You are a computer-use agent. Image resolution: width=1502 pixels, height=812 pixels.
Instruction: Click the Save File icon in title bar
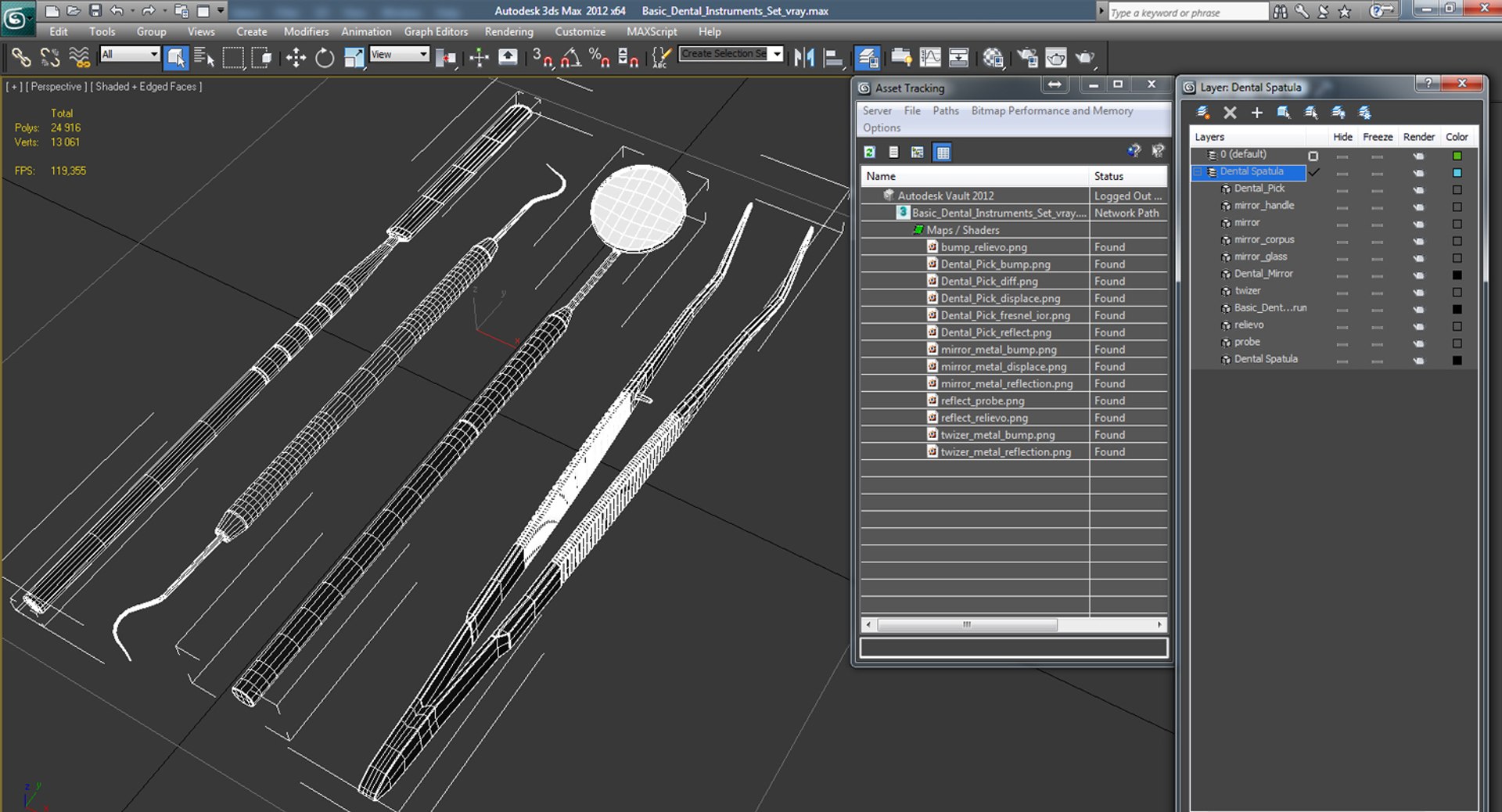pos(95,10)
